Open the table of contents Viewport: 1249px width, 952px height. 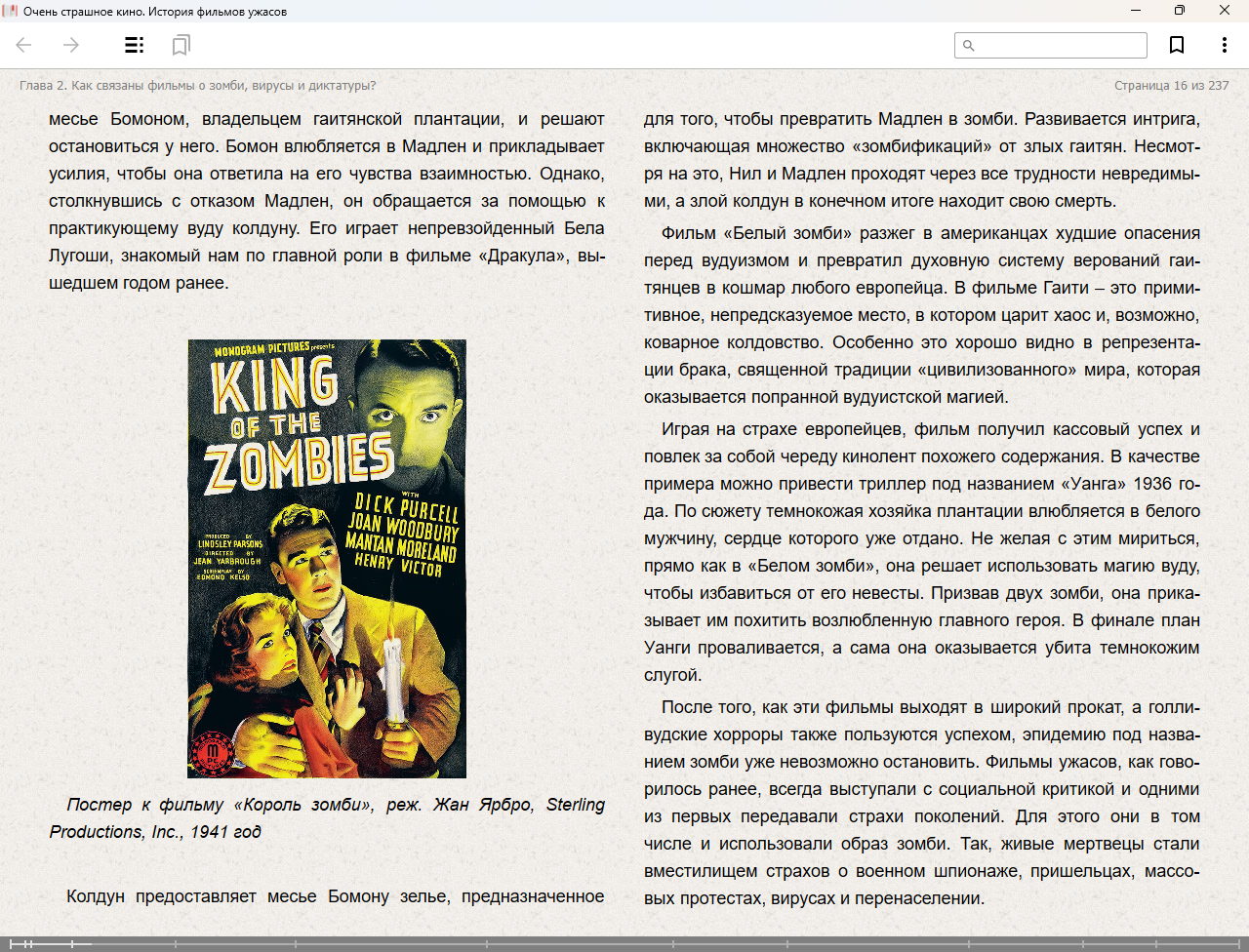click(x=134, y=45)
